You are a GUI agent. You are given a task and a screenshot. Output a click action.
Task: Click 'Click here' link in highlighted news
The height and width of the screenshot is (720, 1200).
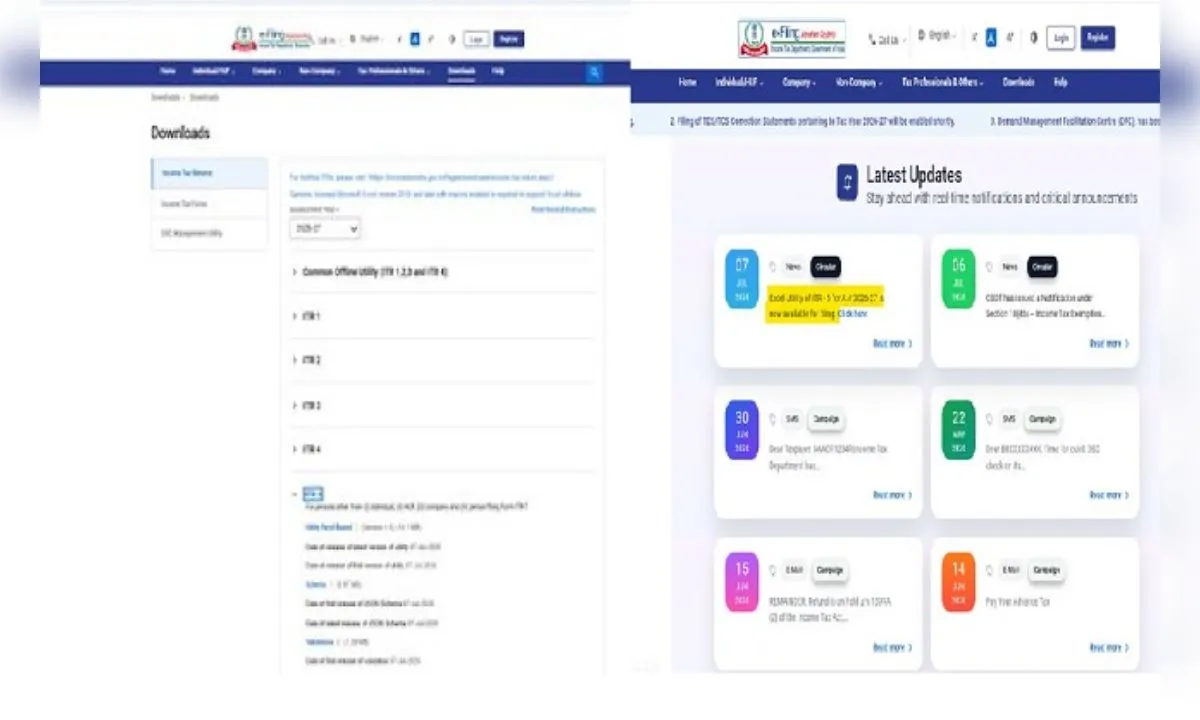tap(853, 313)
